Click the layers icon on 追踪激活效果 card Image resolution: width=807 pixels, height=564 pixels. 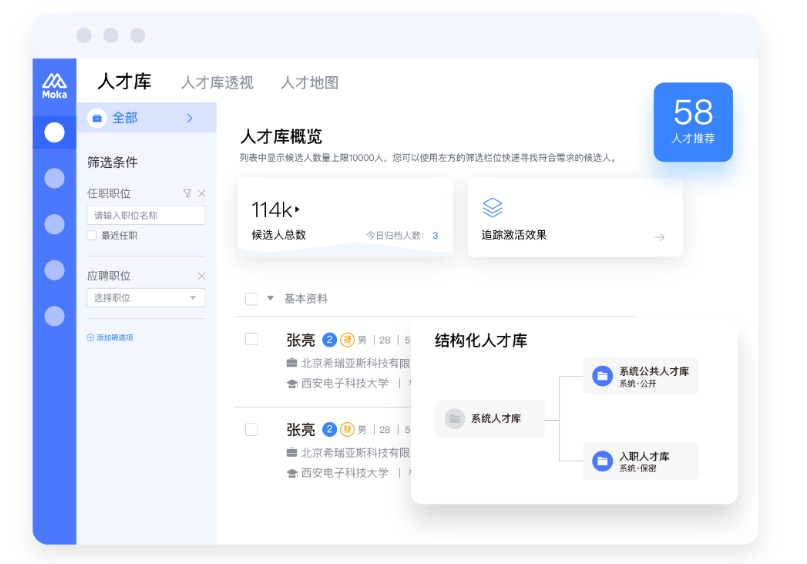pos(492,207)
